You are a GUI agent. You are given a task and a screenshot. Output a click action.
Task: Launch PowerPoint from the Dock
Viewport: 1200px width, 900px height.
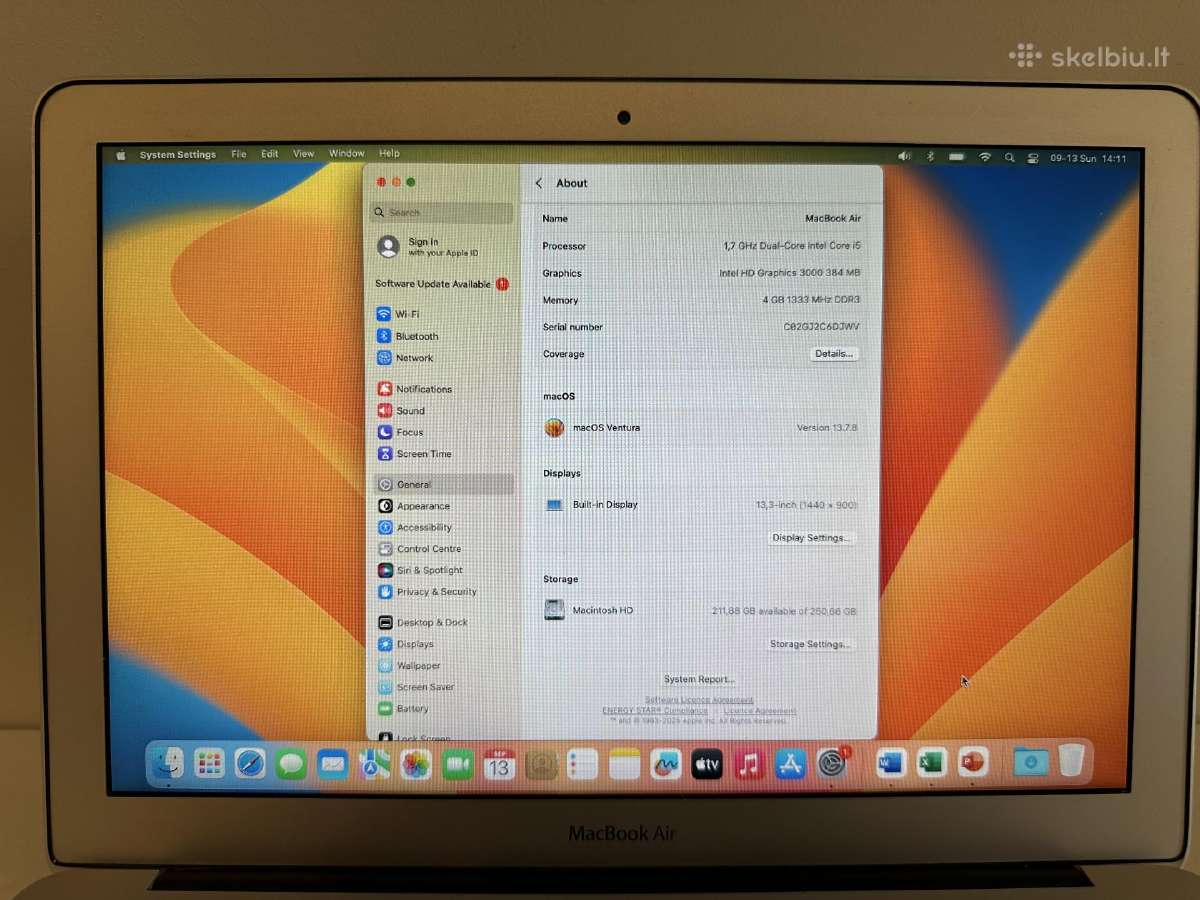(972, 762)
